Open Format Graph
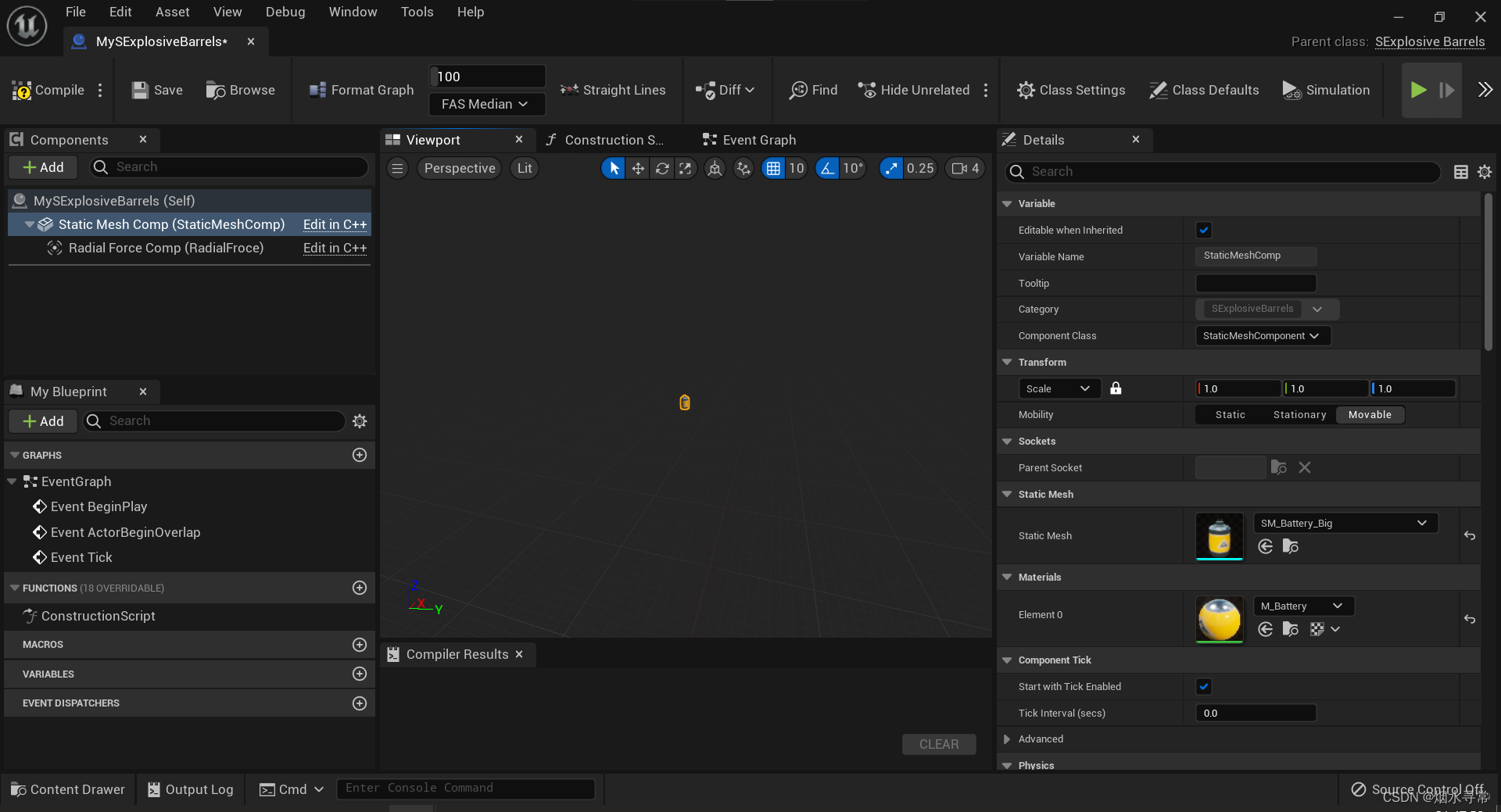Viewport: 1501px width, 812px height. click(360, 90)
